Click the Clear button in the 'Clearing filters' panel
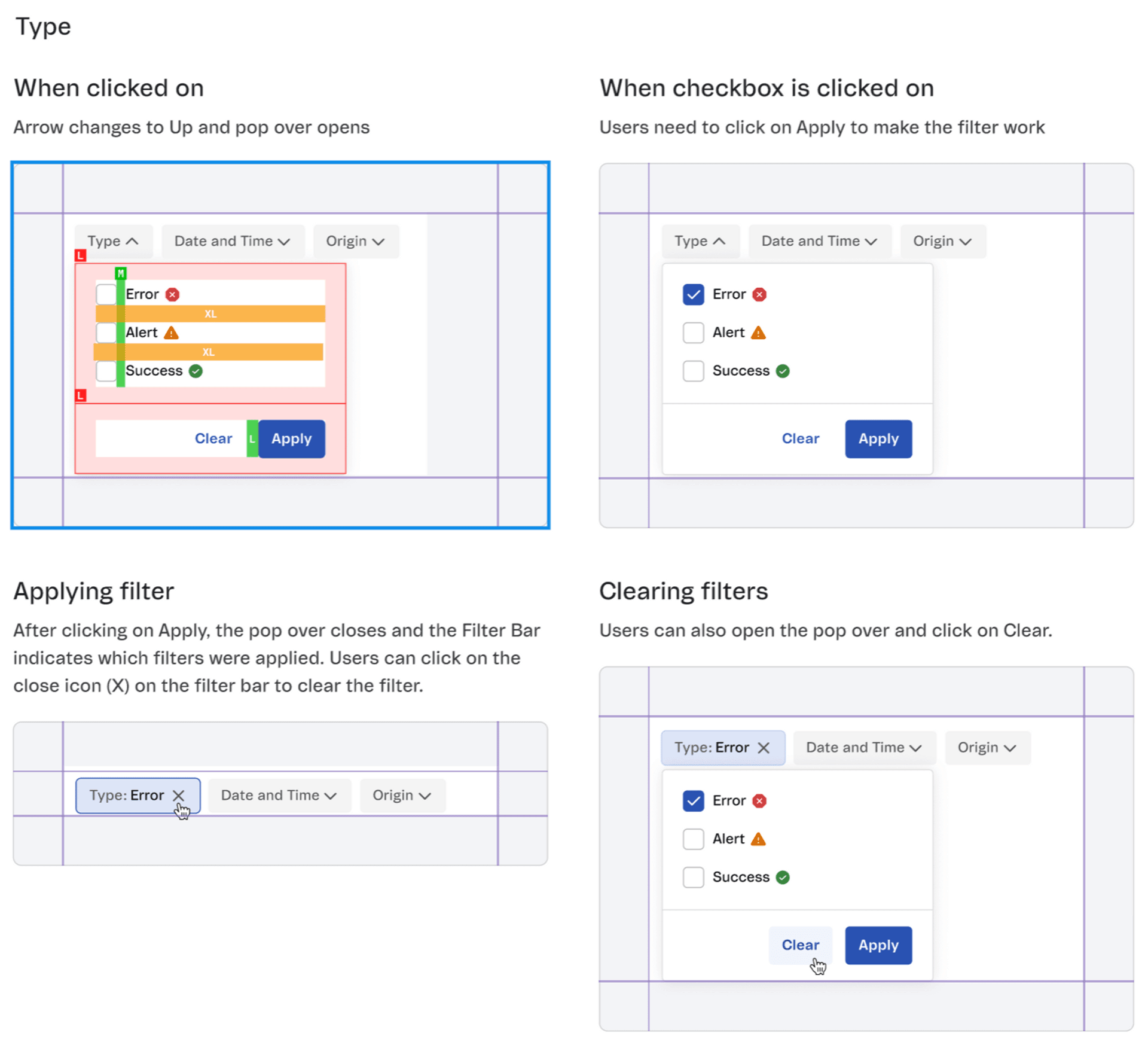This screenshot has height=1045, width=1148. pyautogui.click(x=801, y=945)
